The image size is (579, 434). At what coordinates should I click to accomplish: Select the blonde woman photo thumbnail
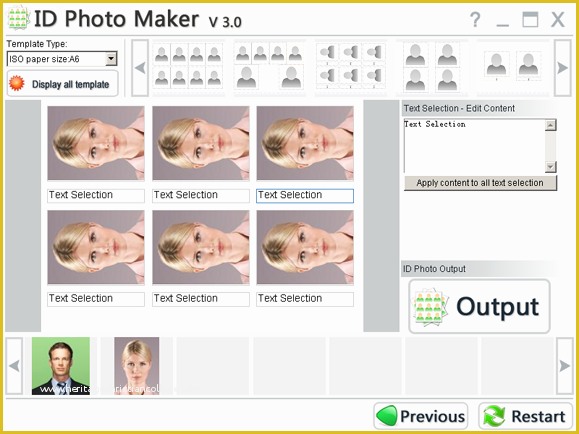point(137,366)
